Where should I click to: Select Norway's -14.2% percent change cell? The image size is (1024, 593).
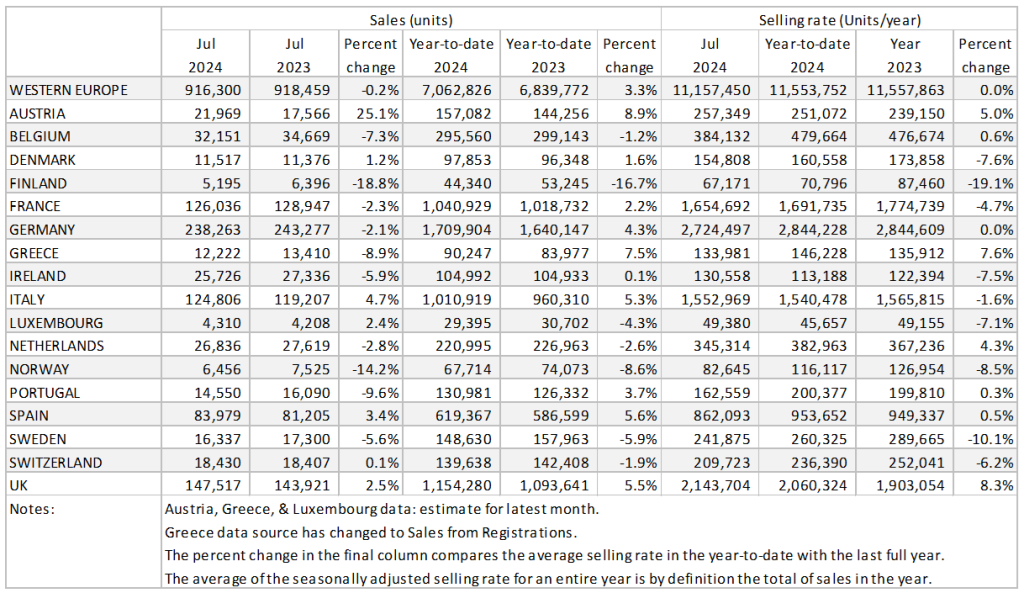click(370, 369)
